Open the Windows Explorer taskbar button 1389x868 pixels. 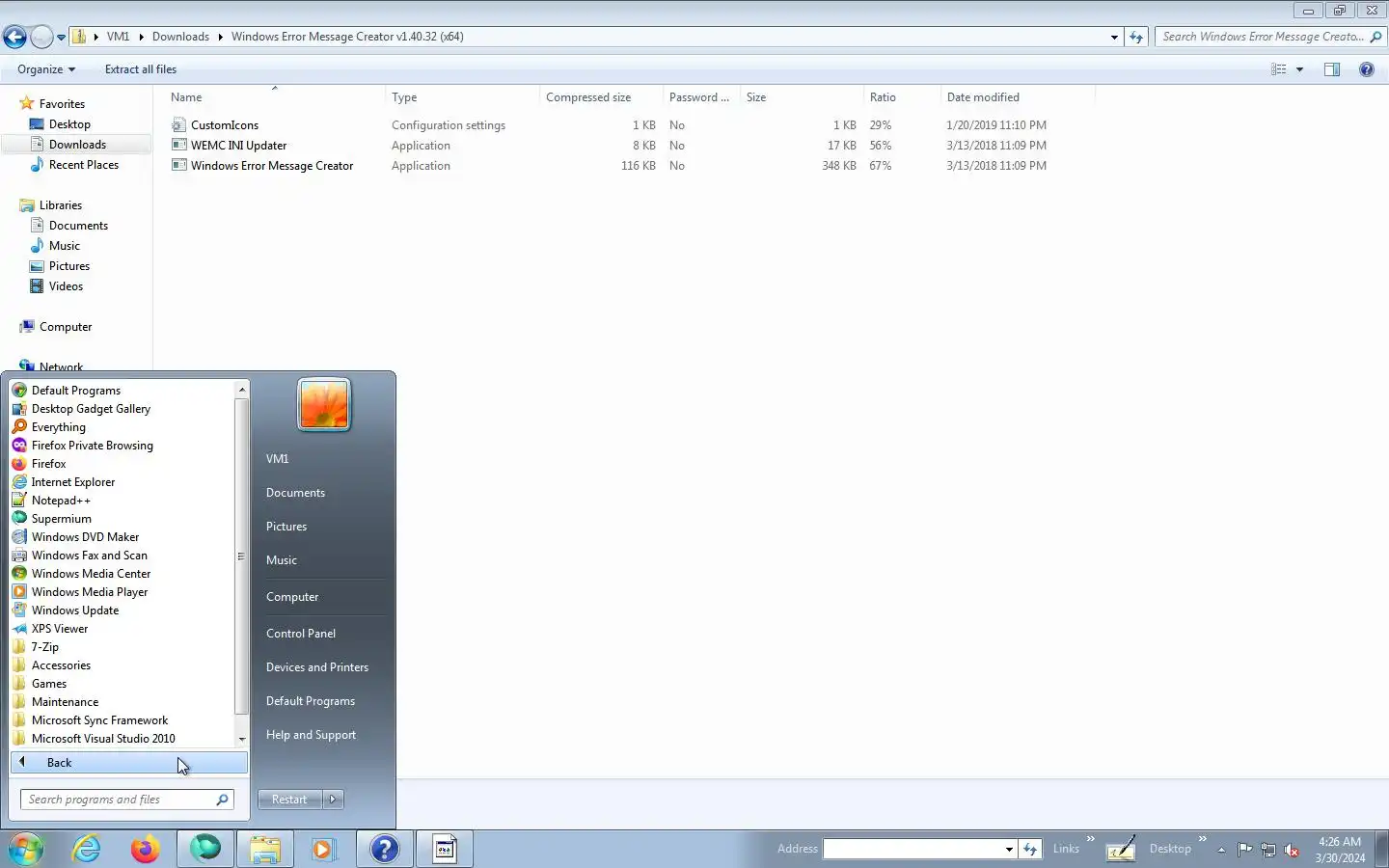264,849
